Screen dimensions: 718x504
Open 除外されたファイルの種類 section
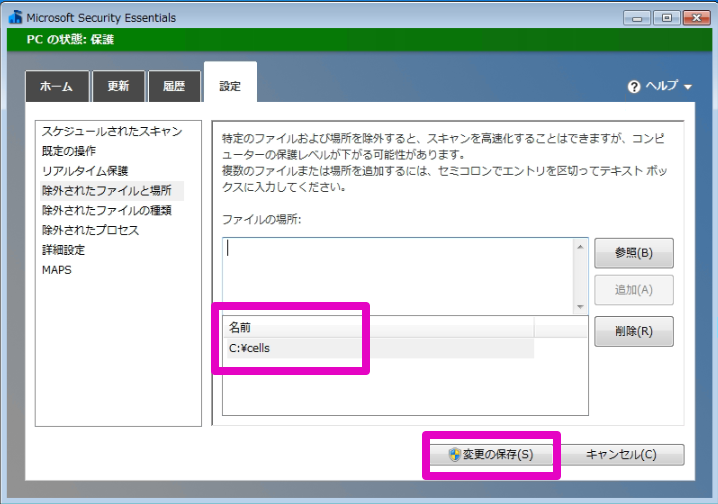coord(107,211)
